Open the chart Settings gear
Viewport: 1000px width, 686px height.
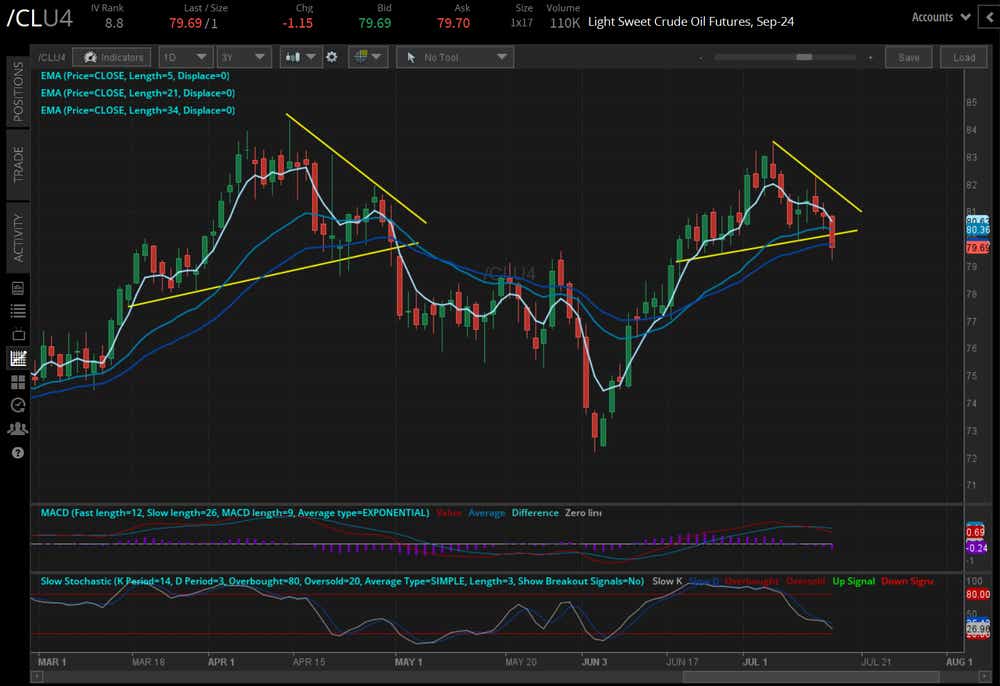[333, 57]
